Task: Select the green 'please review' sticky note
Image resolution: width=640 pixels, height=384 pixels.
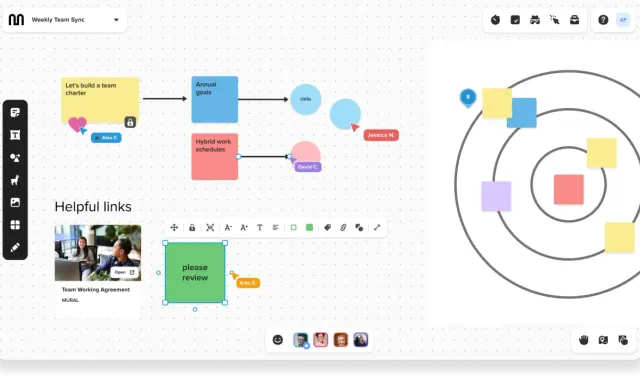Action: (x=195, y=273)
